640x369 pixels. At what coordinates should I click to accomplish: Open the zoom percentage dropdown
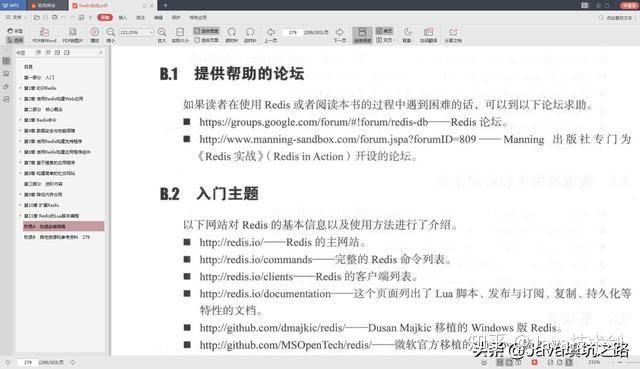click(151, 32)
